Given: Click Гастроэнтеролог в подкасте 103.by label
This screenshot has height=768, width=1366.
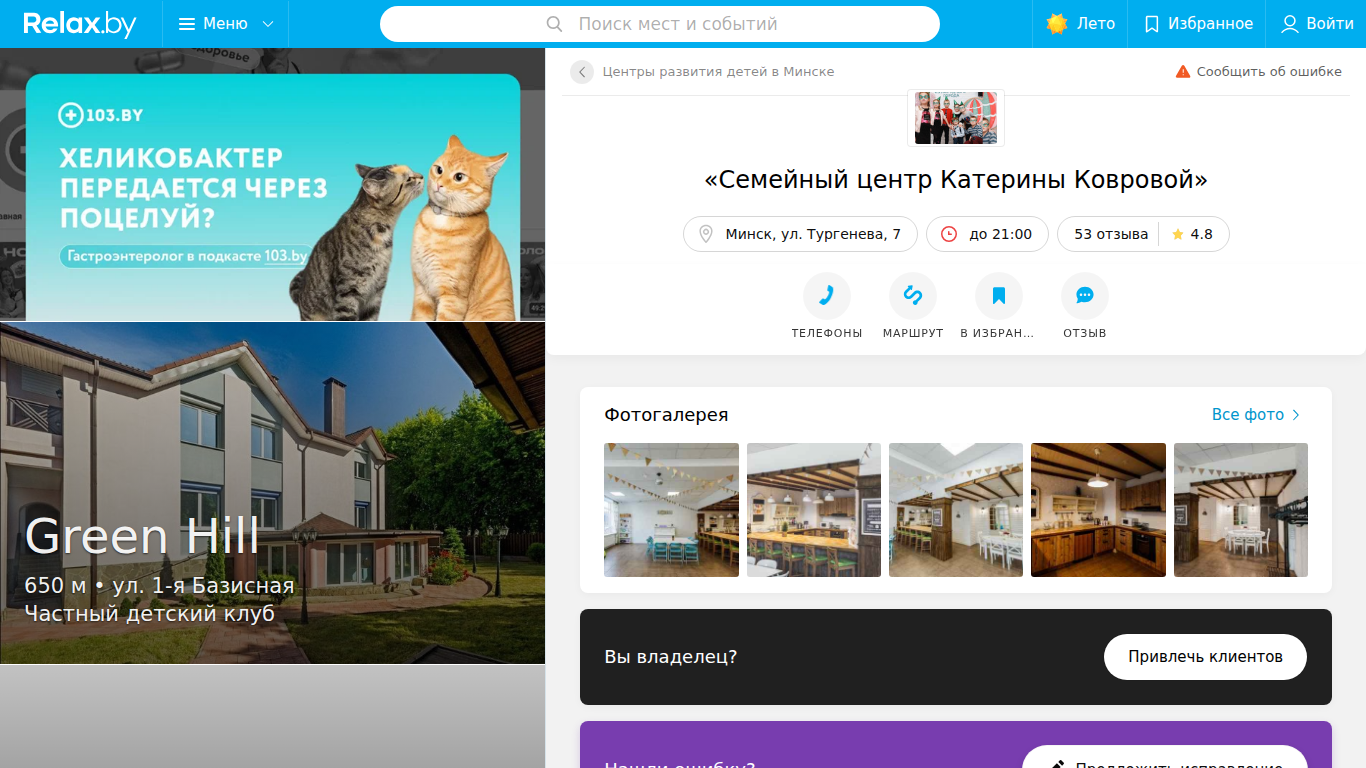Looking at the screenshot, I should tap(186, 257).
